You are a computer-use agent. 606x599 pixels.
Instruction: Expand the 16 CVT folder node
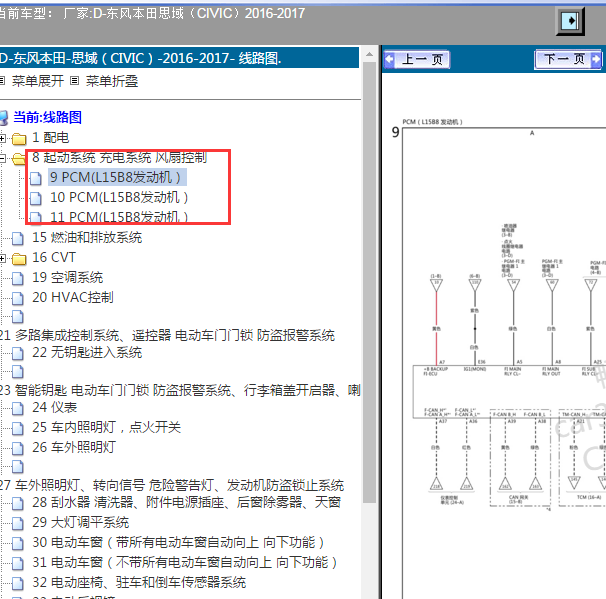pos(2,258)
